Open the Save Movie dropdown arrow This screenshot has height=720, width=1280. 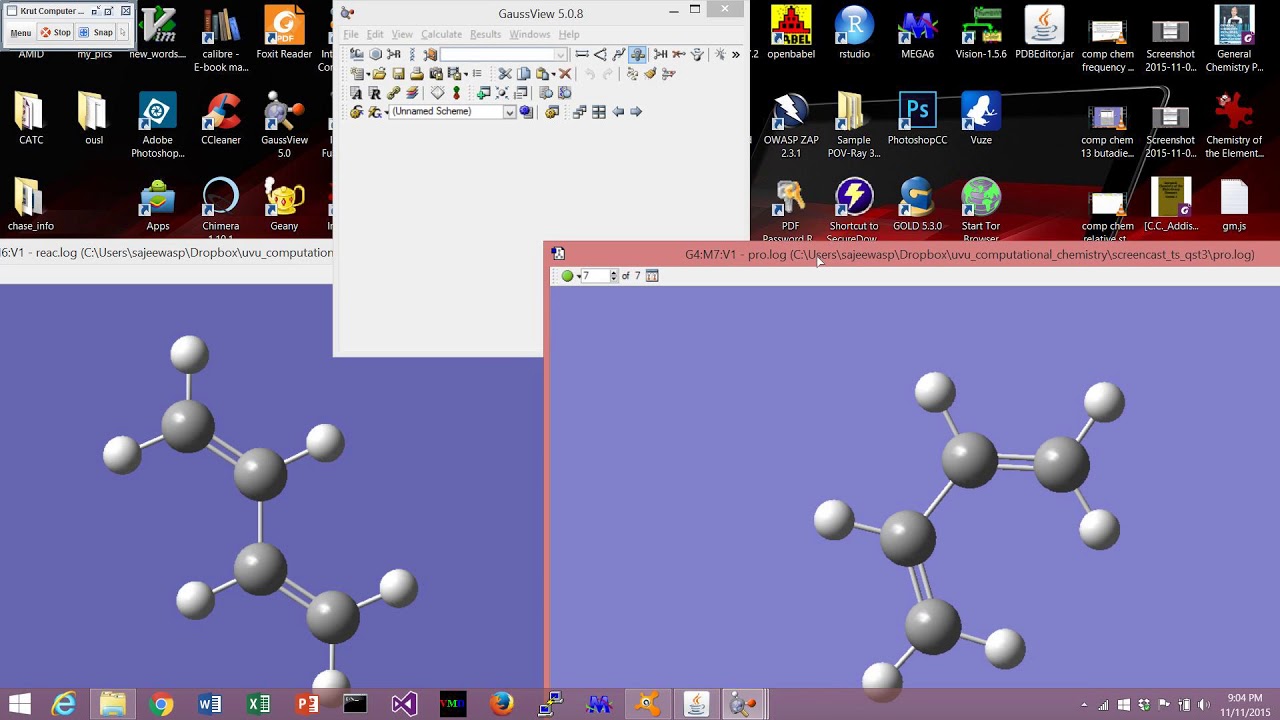(x=466, y=74)
